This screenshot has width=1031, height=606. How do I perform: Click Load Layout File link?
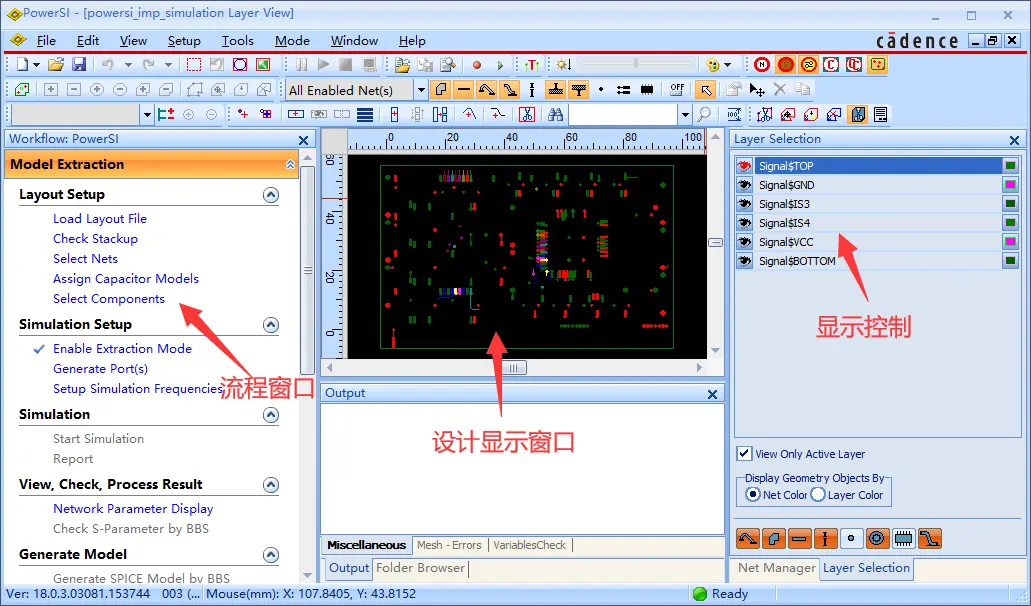(100, 219)
